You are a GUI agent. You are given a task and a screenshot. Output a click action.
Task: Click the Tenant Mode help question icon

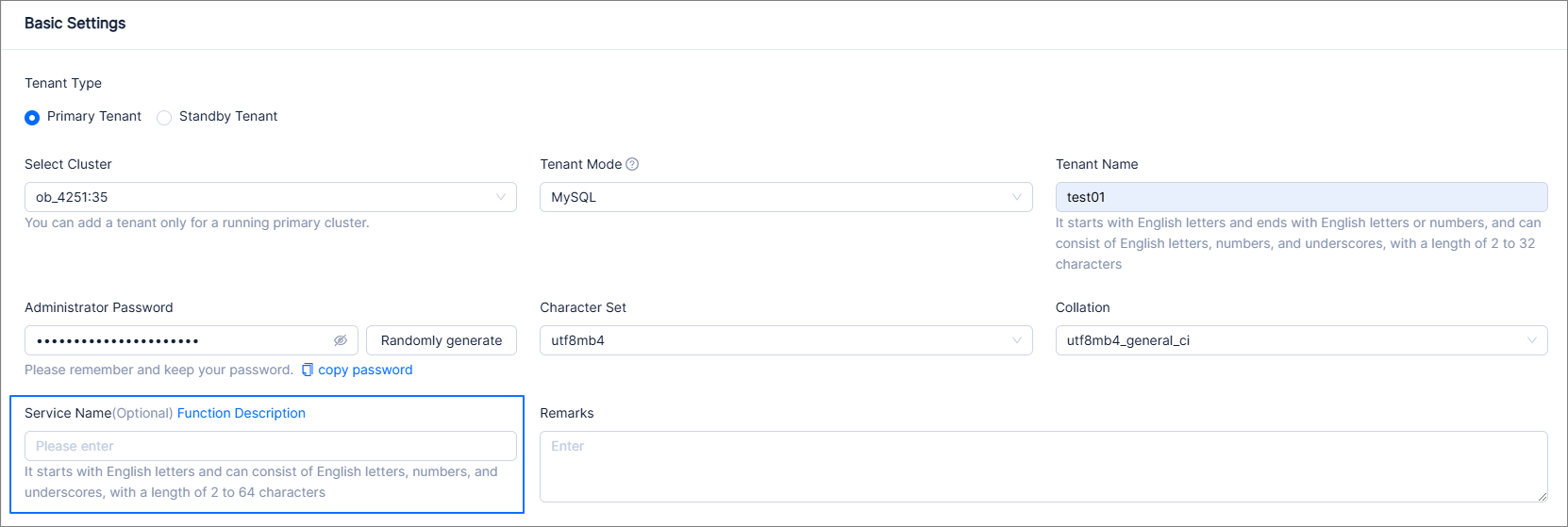[632, 164]
